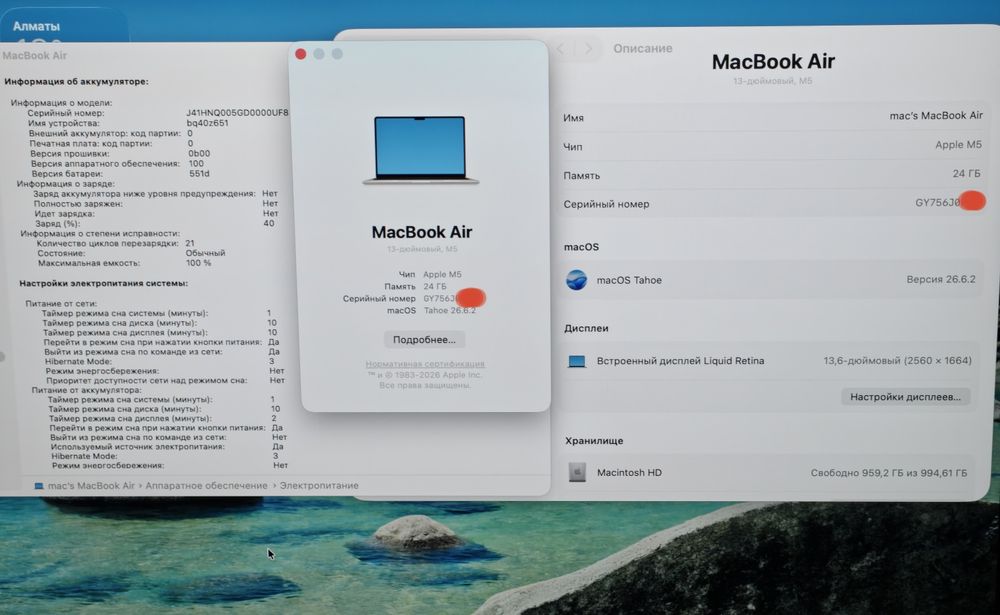Click the Описание title in settings toolbar
This screenshot has height=615, width=1000.
pos(643,48)
